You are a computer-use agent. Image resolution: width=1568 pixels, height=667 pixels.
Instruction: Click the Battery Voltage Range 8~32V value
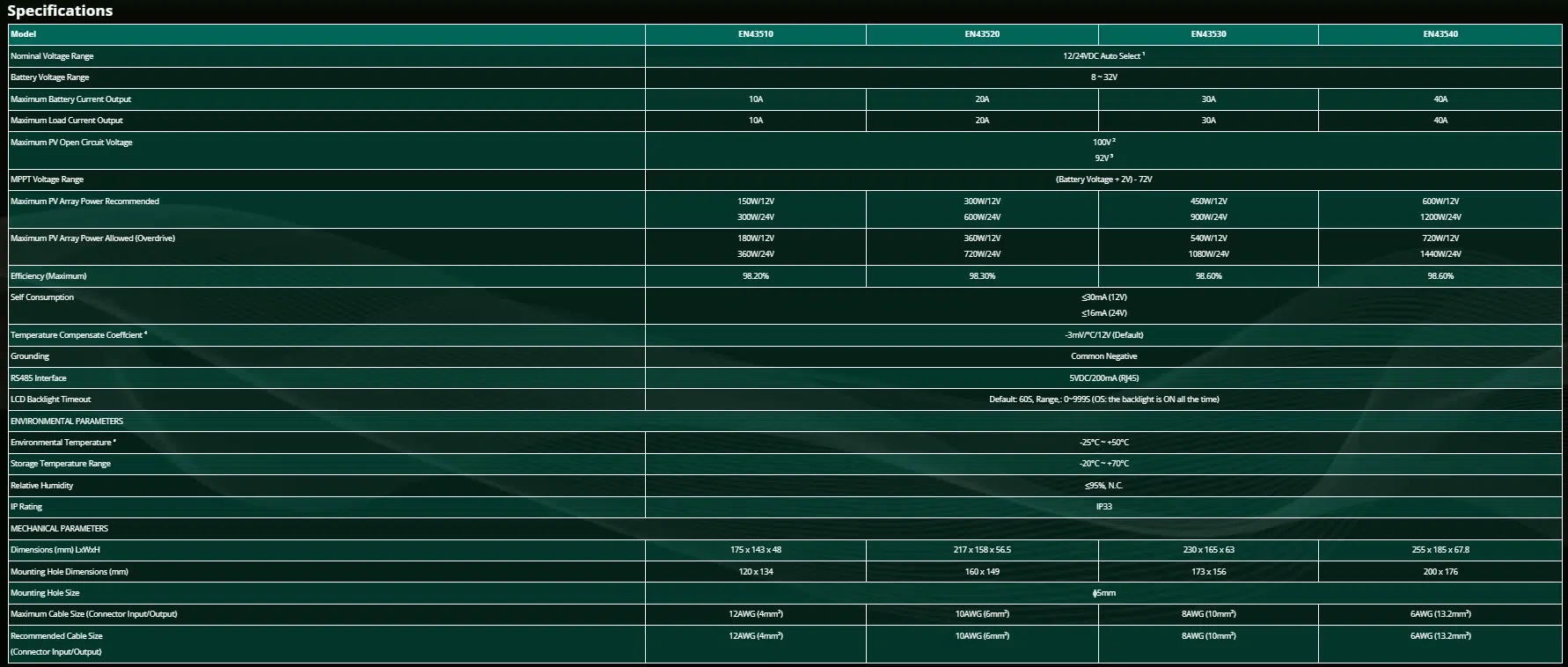(1103, 77)
